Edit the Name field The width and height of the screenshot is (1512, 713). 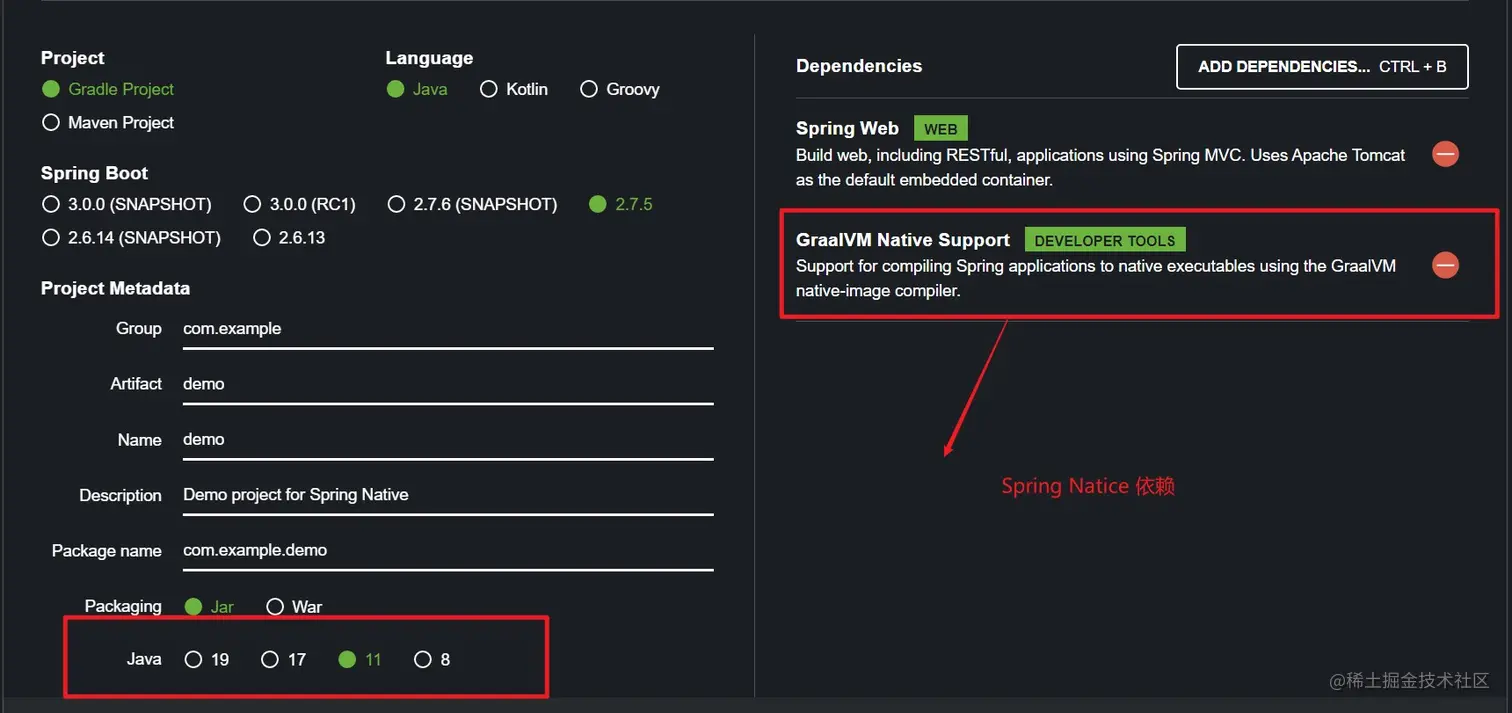[x=448, y=439]
